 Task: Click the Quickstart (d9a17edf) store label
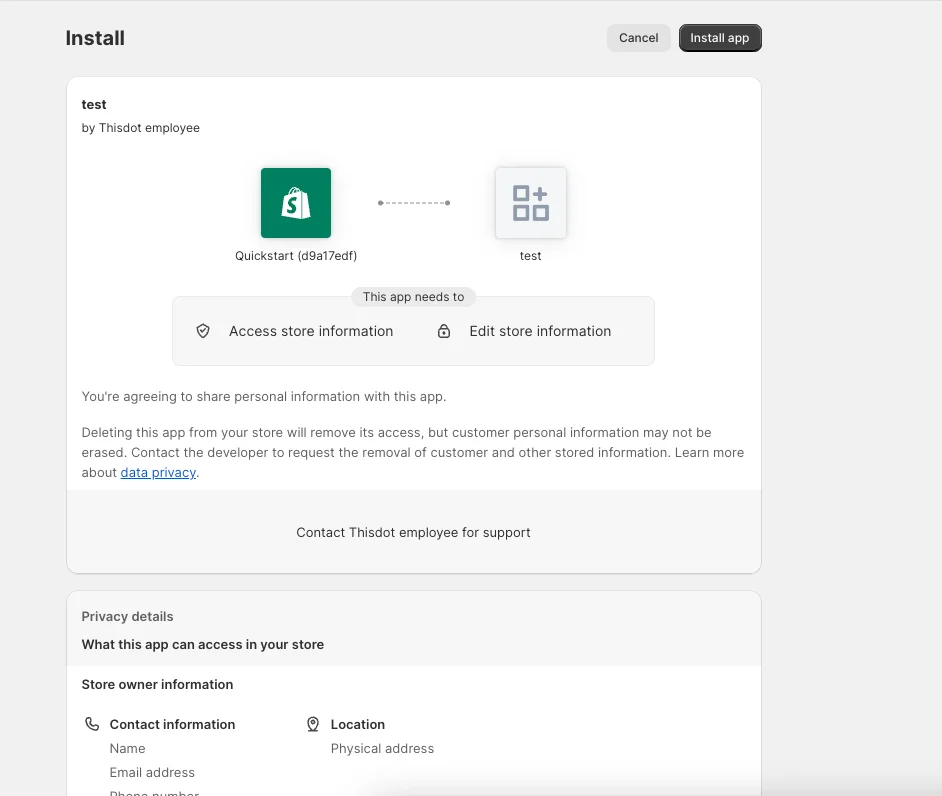[x=296, y=256]
